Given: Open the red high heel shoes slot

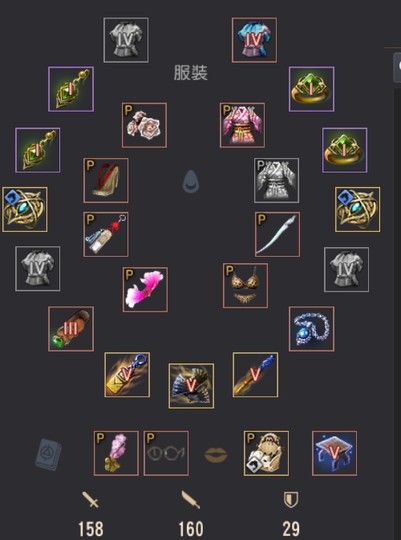Looking at the screenshot, I should click(106, 180).
